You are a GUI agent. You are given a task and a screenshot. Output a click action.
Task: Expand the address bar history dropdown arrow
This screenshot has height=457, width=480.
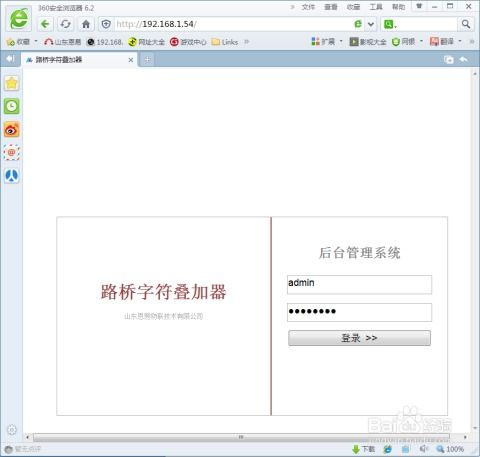(x=371, y=24)
